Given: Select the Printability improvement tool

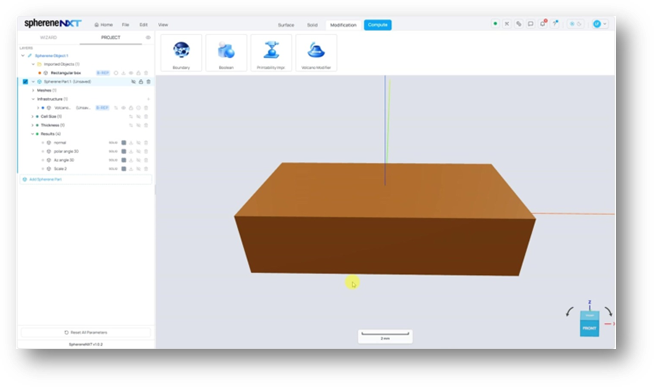Looking at the screenshot, I should tap(271, 53).
